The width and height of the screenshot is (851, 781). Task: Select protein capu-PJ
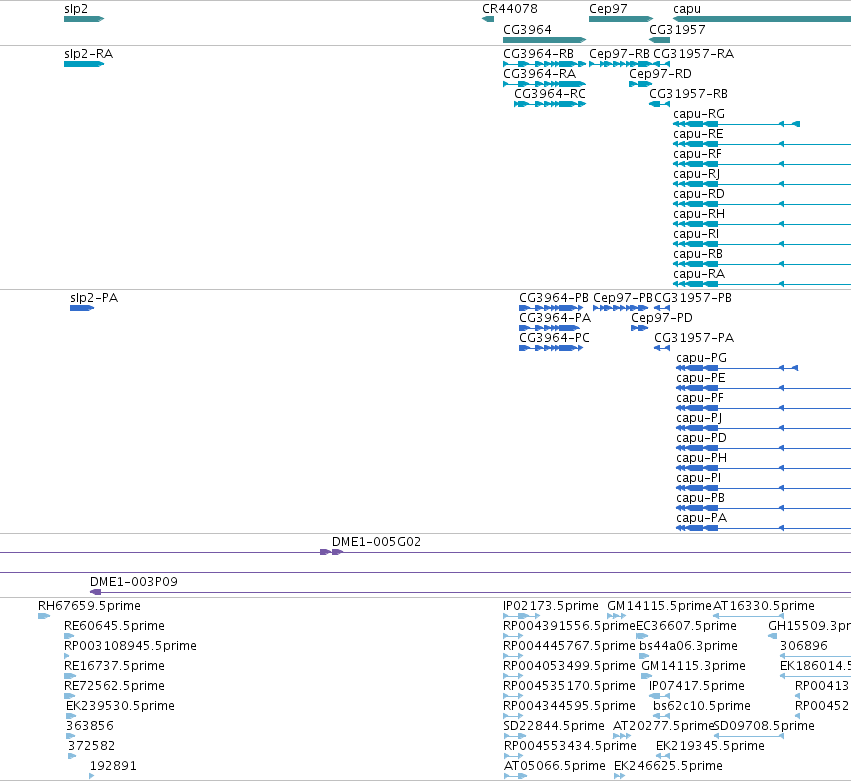tap(699, 418)
